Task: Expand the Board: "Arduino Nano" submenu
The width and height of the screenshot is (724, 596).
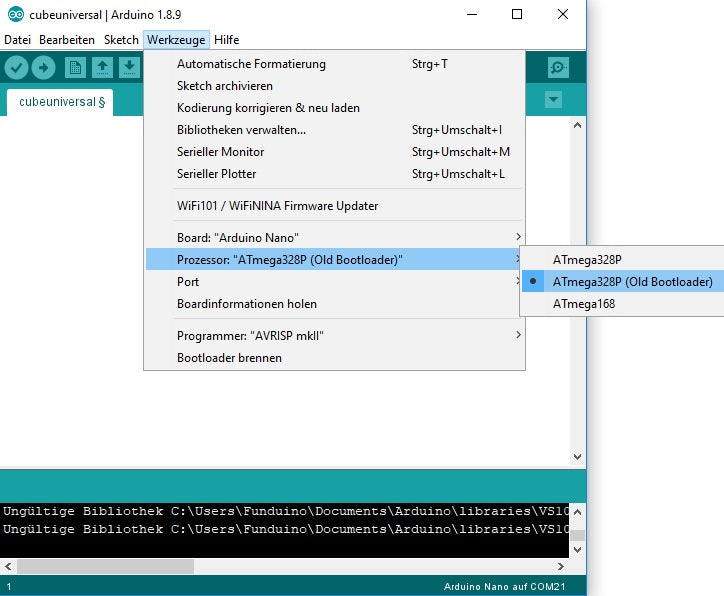Action: pyautogui.click(x=334, y=237)
